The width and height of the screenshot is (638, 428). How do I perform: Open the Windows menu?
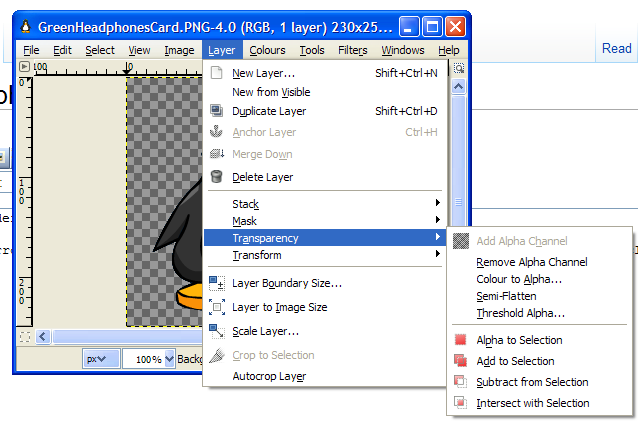pyautogui.click(x=403, y=50)
